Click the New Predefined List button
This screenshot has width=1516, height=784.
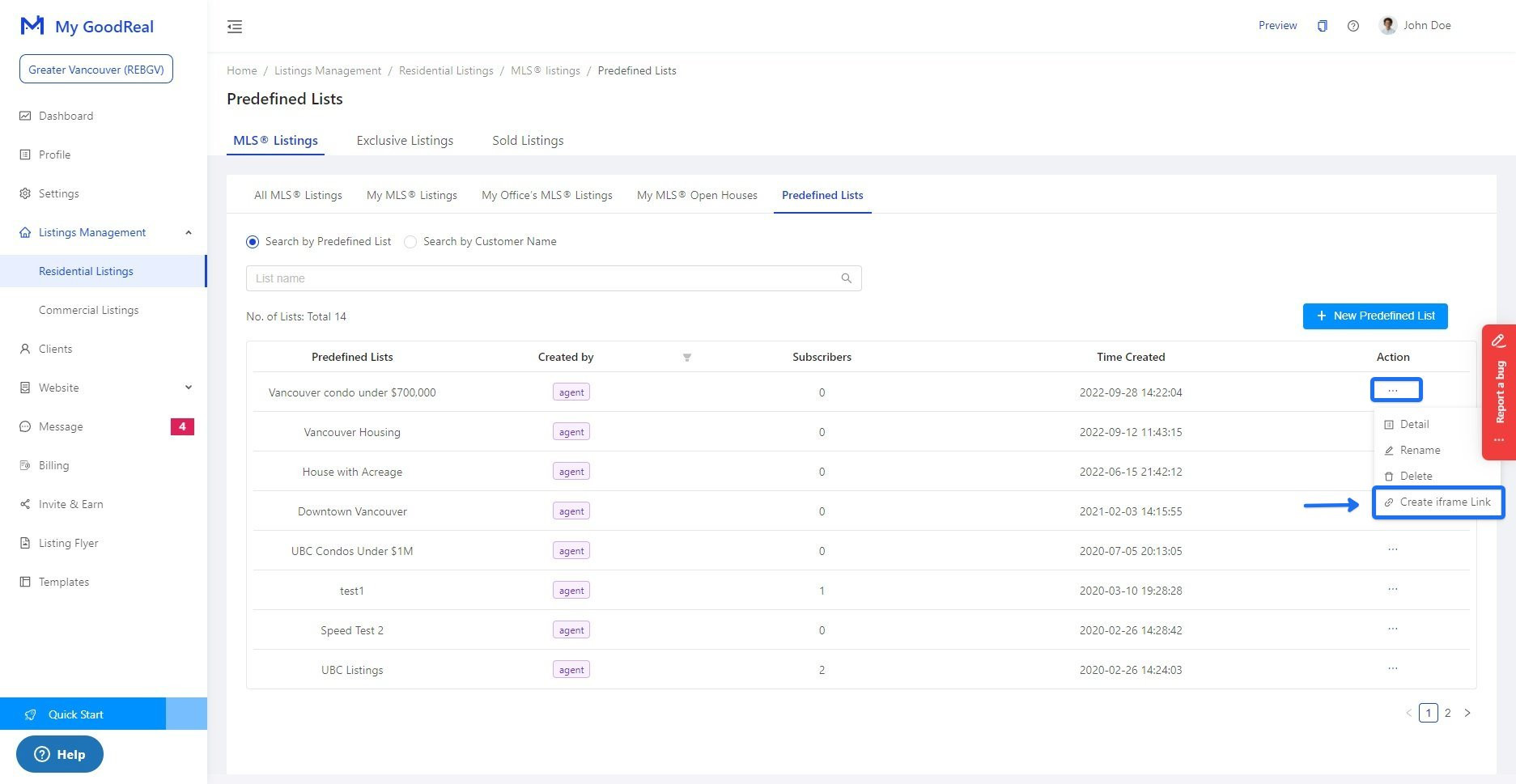(x=1374, y=316)
